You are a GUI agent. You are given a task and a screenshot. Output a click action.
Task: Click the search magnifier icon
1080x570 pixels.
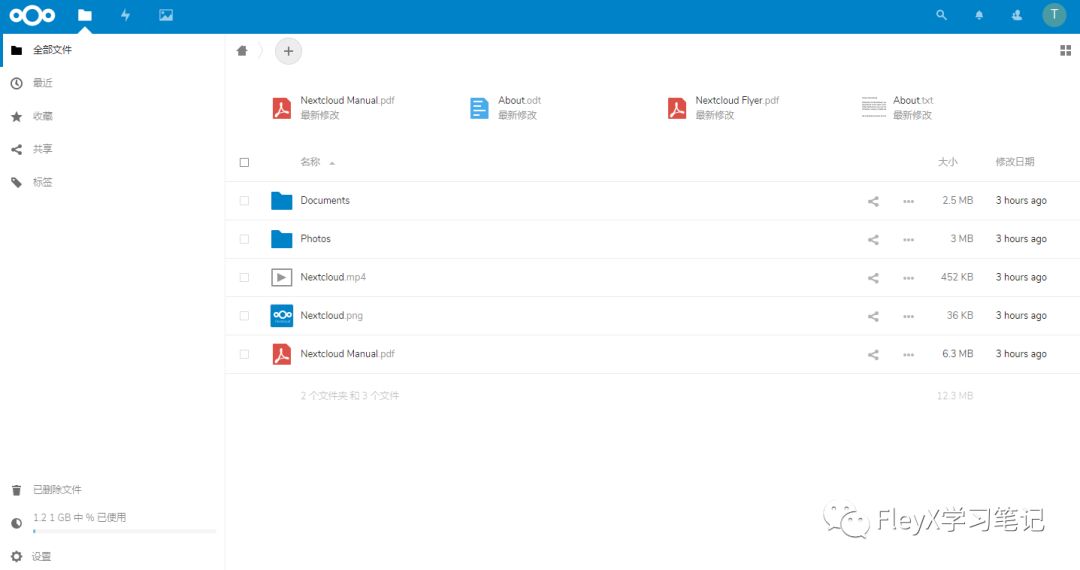pyautogui.click(x=941, y=15)
